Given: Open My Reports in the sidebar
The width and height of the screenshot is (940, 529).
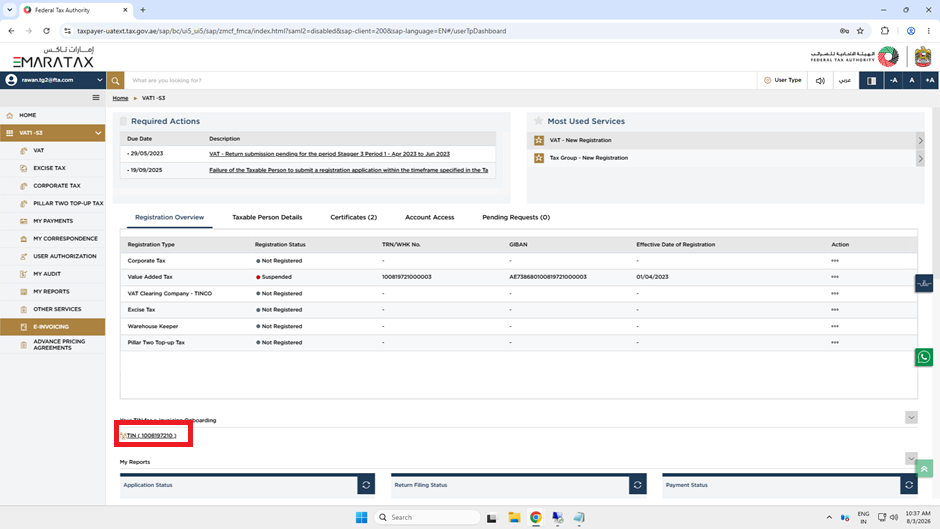Looking at the screenshot, I should click(53, 291).
